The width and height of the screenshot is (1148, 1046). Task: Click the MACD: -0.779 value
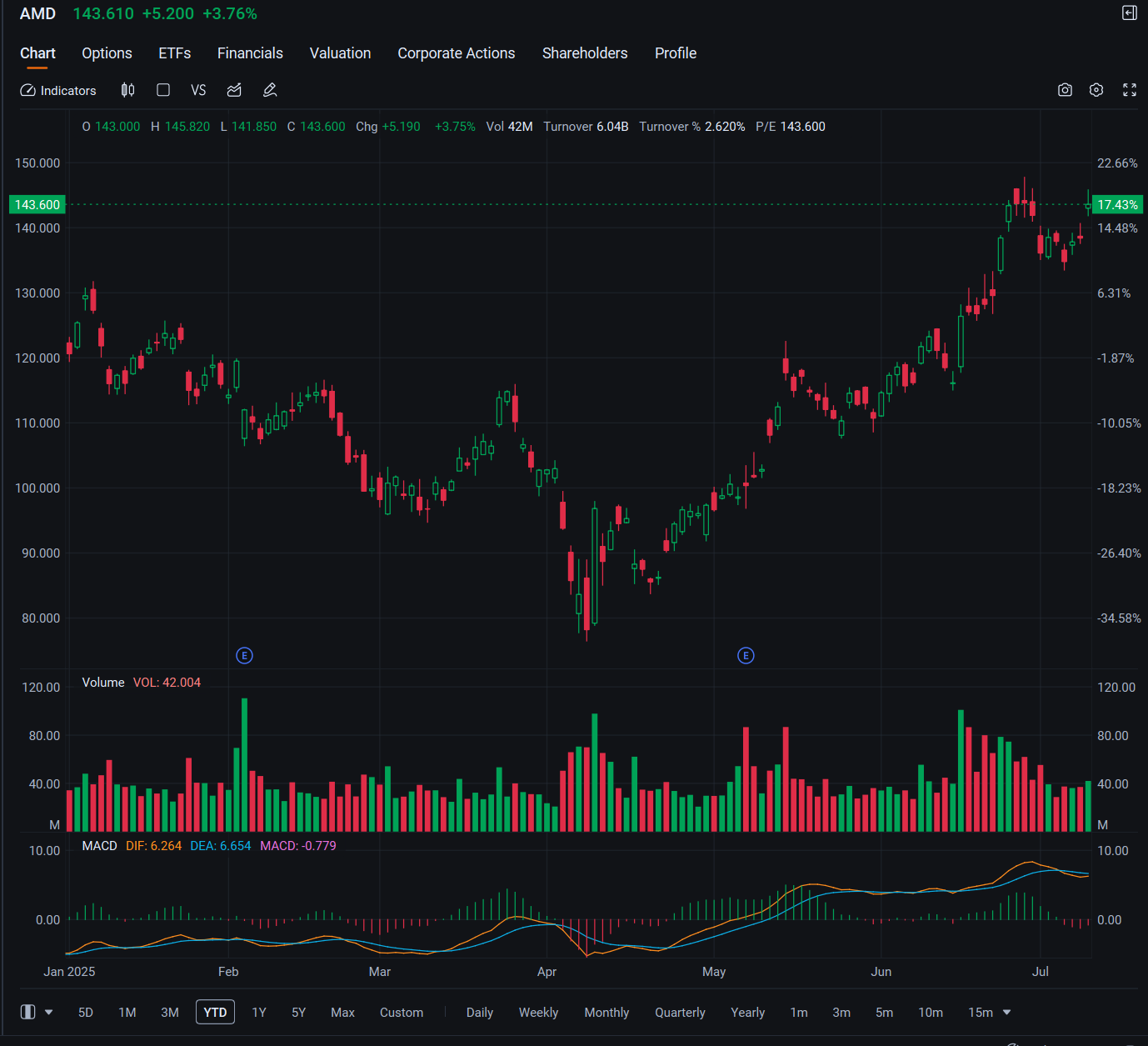tap(298, 846)
